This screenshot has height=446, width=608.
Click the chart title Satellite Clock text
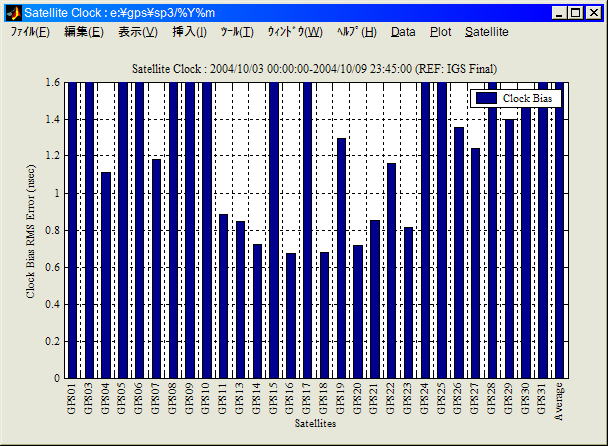[x=315, y=69]
